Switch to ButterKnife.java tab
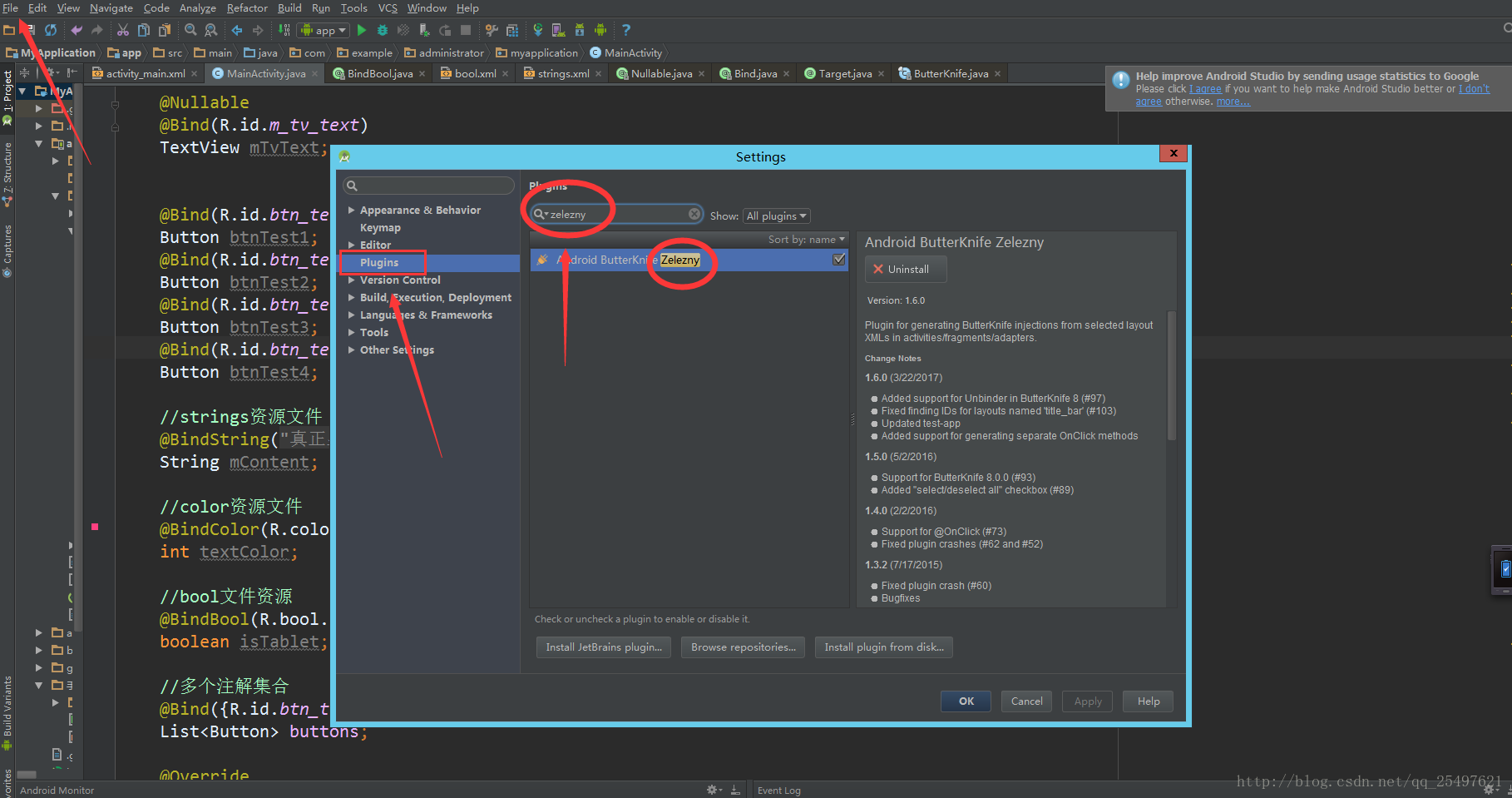The width and height of the screenshot is (1512, 798). point(951,73)
